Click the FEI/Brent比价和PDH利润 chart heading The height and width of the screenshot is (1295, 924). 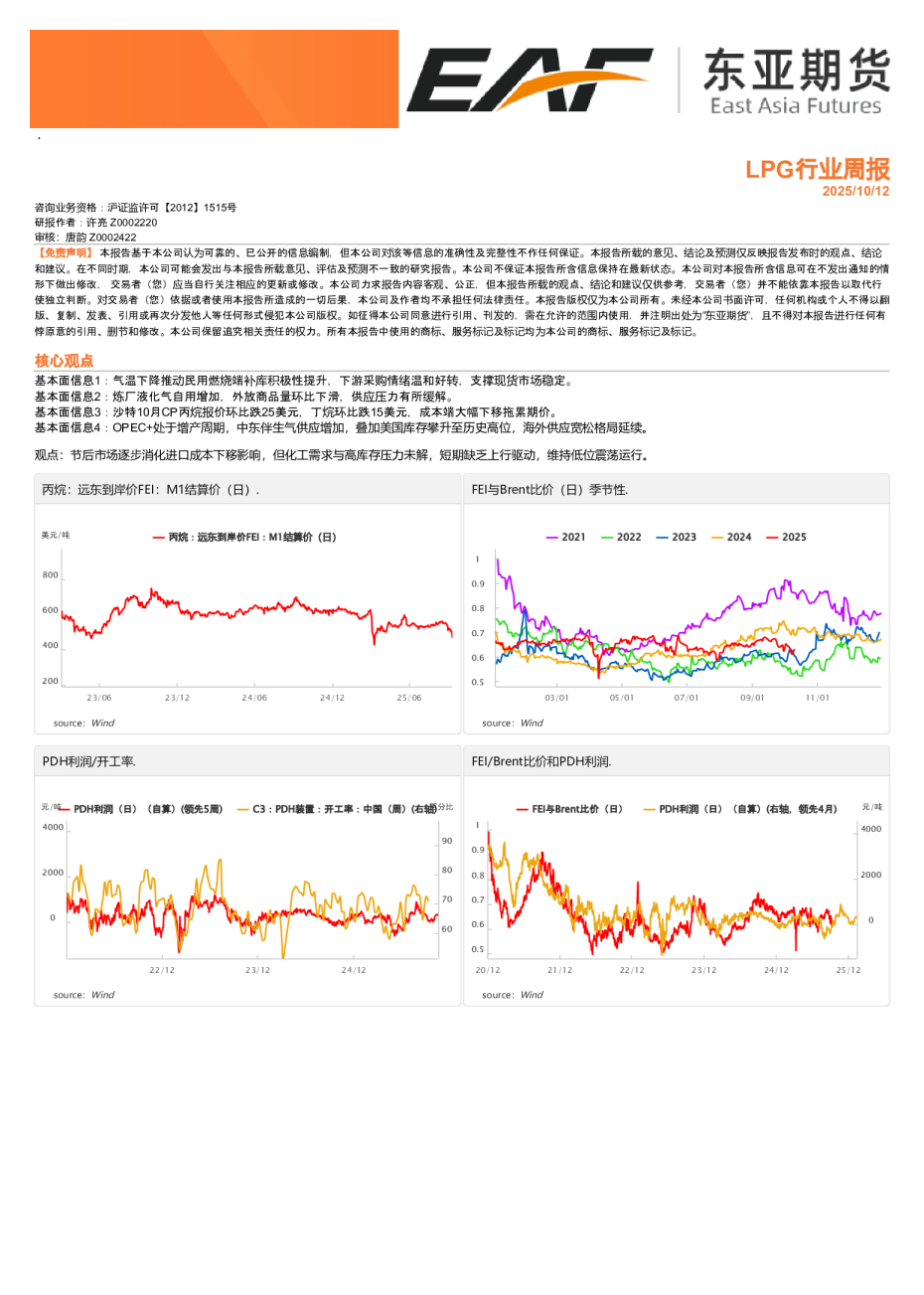coord(541,761)
